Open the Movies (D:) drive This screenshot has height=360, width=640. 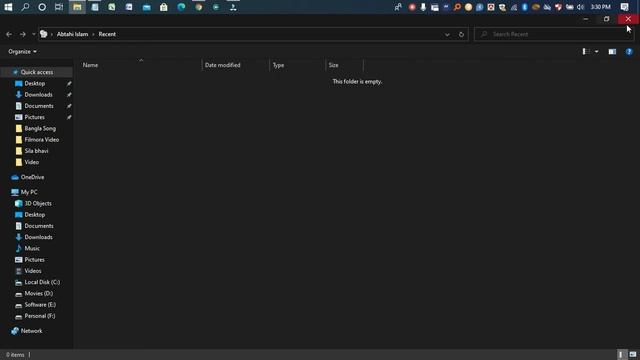pyautogui.click(x=39, y=293)
